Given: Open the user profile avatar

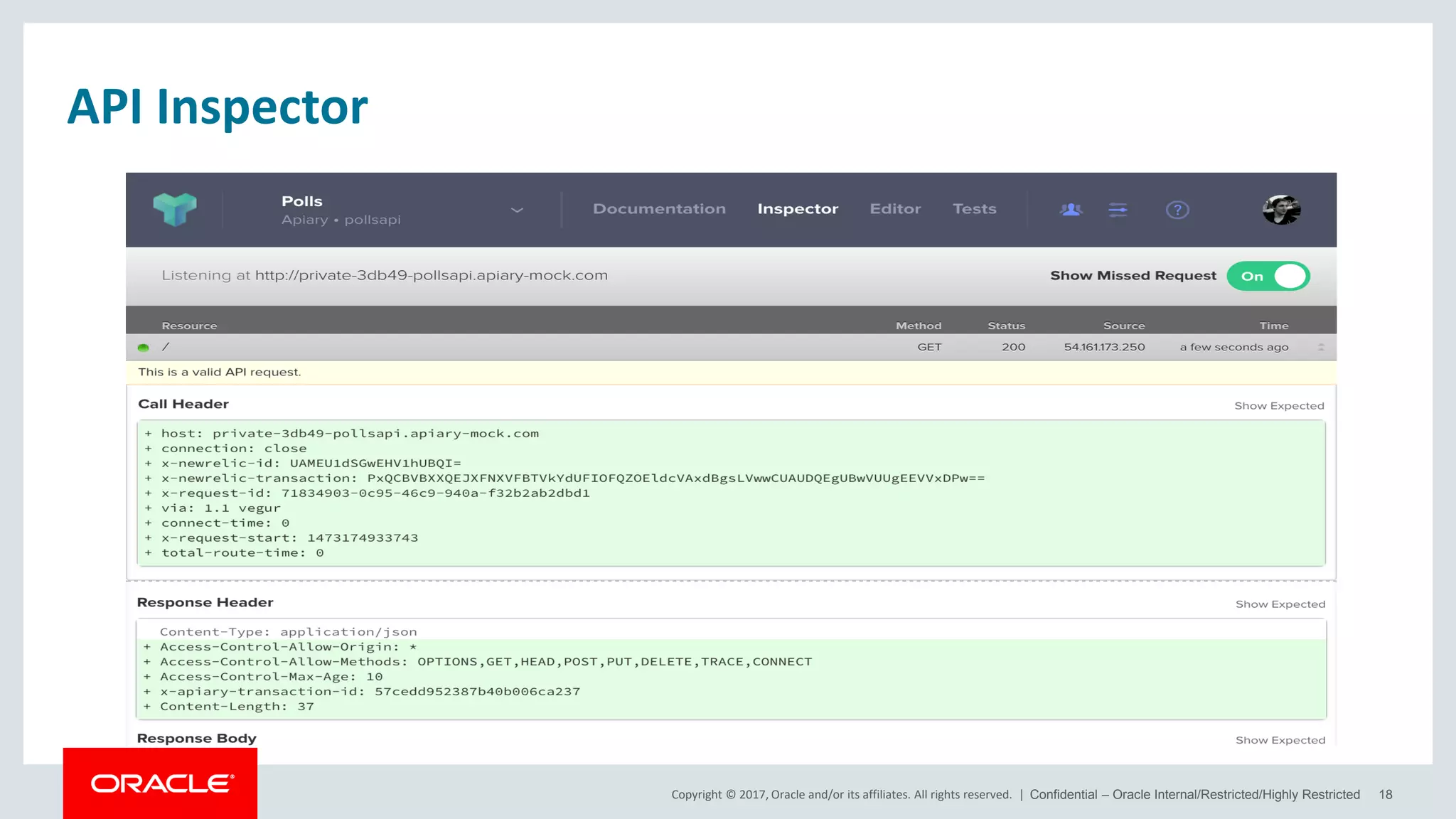Looking at the screenshot, I should click(1281, 210).
